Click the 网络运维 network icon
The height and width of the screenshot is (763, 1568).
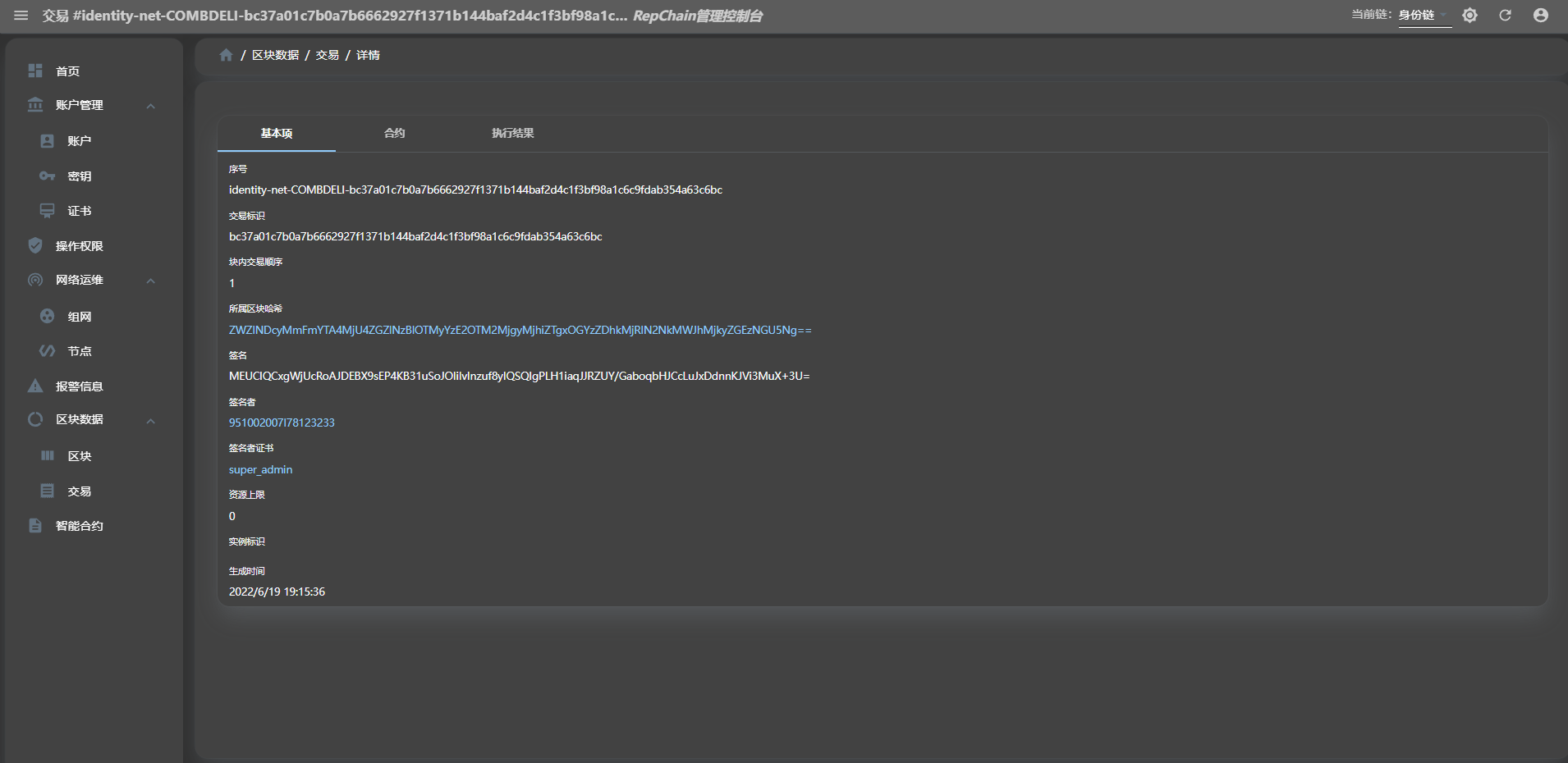(35, 280)
